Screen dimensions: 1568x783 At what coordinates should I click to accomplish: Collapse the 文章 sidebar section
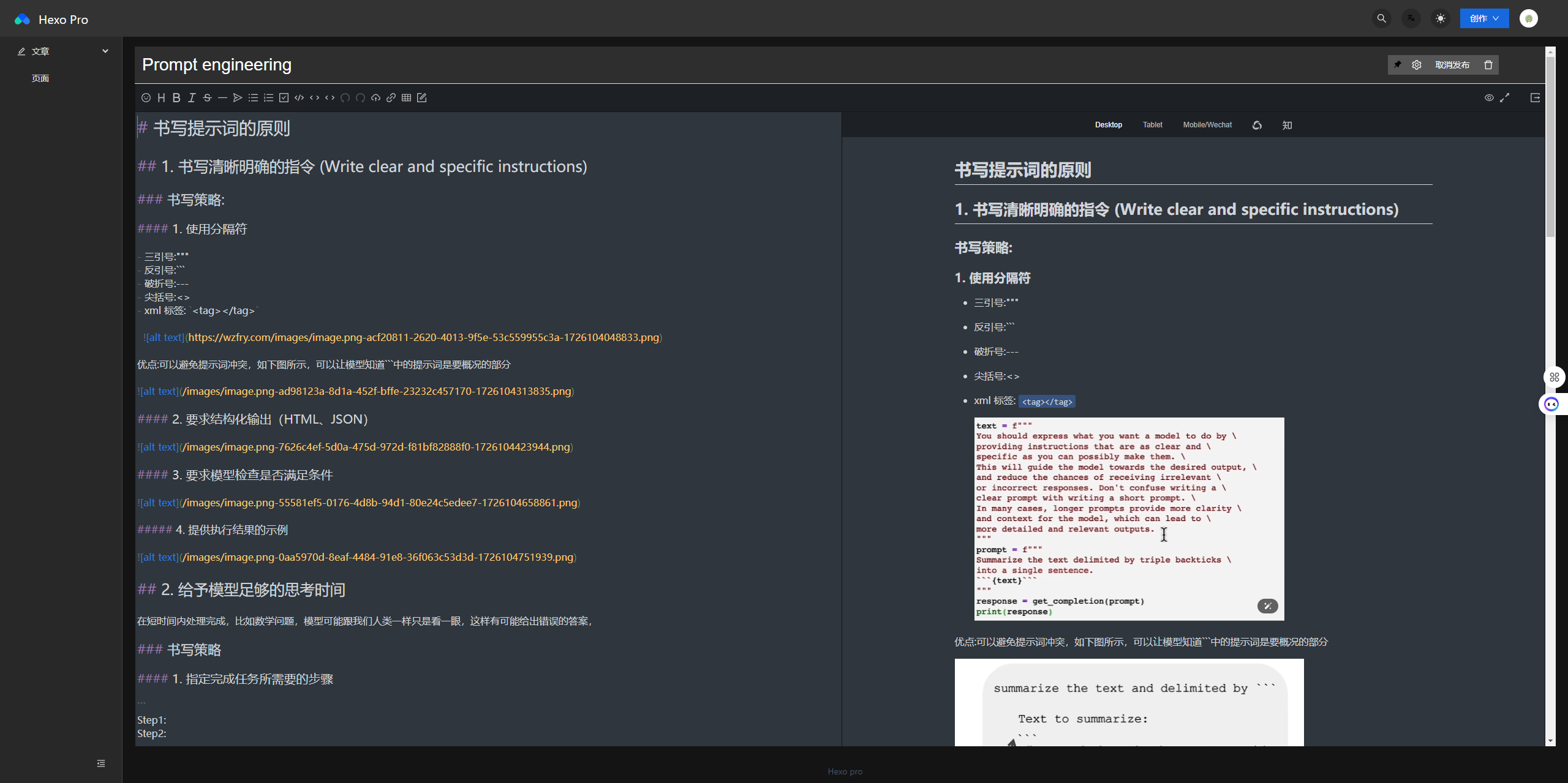tap(105, 51)
